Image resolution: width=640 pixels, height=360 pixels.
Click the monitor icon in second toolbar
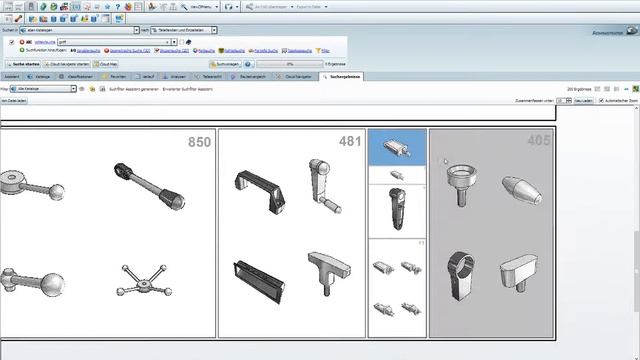(119, 19)
